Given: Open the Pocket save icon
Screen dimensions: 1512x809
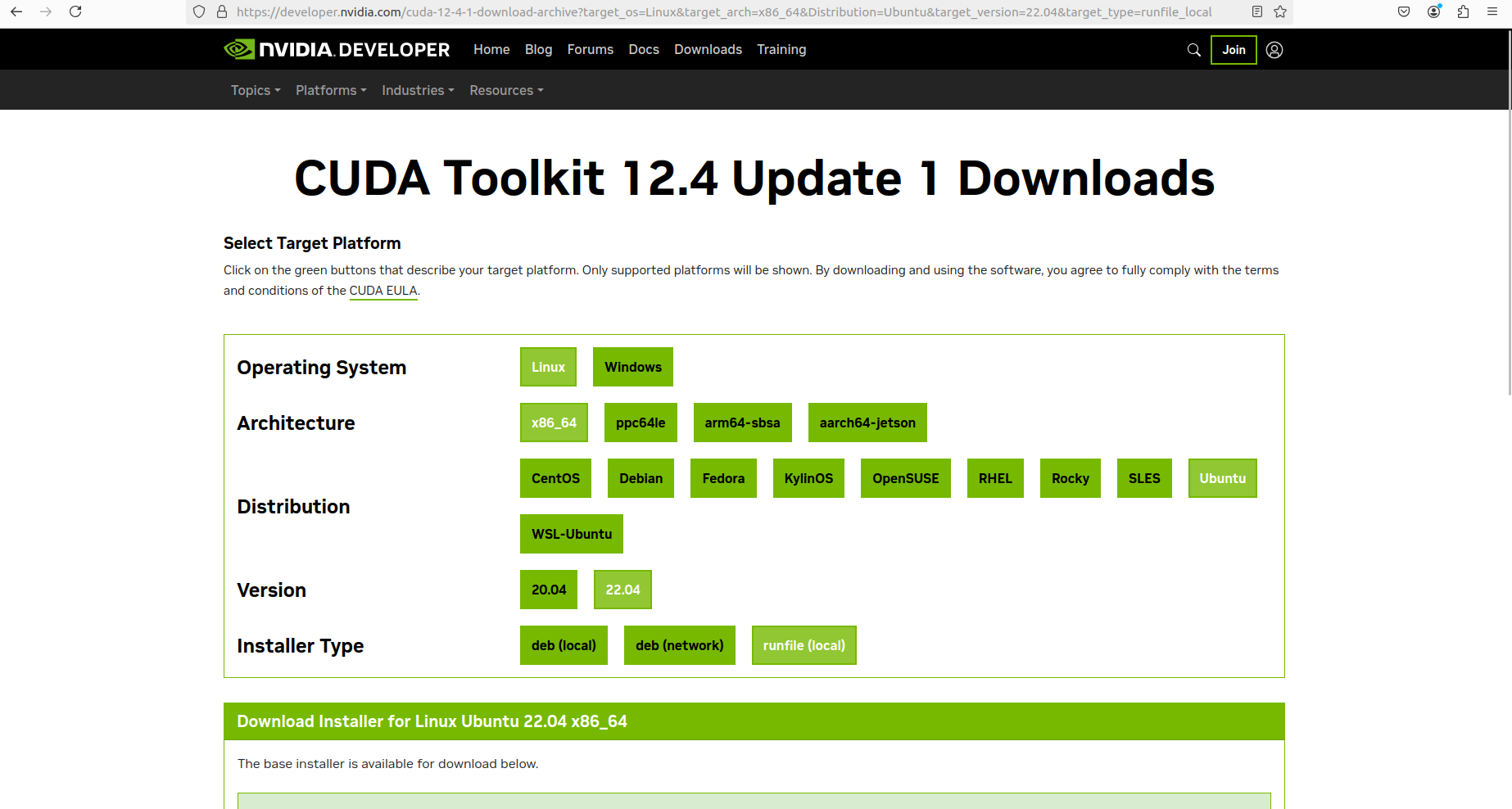Looking at the screenshot, I should (1404, 11).
